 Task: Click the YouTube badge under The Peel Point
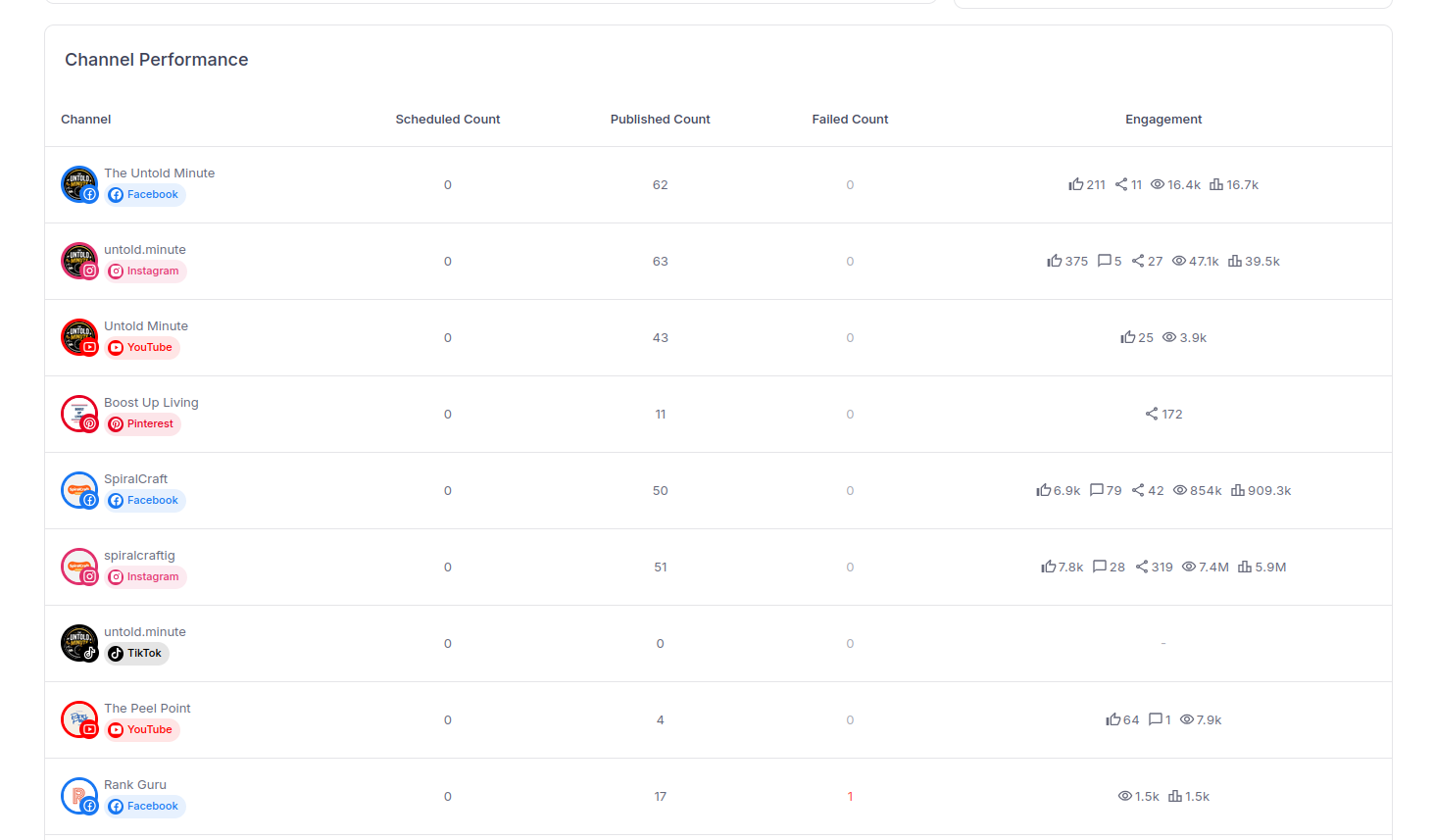[x=142, y=730]
